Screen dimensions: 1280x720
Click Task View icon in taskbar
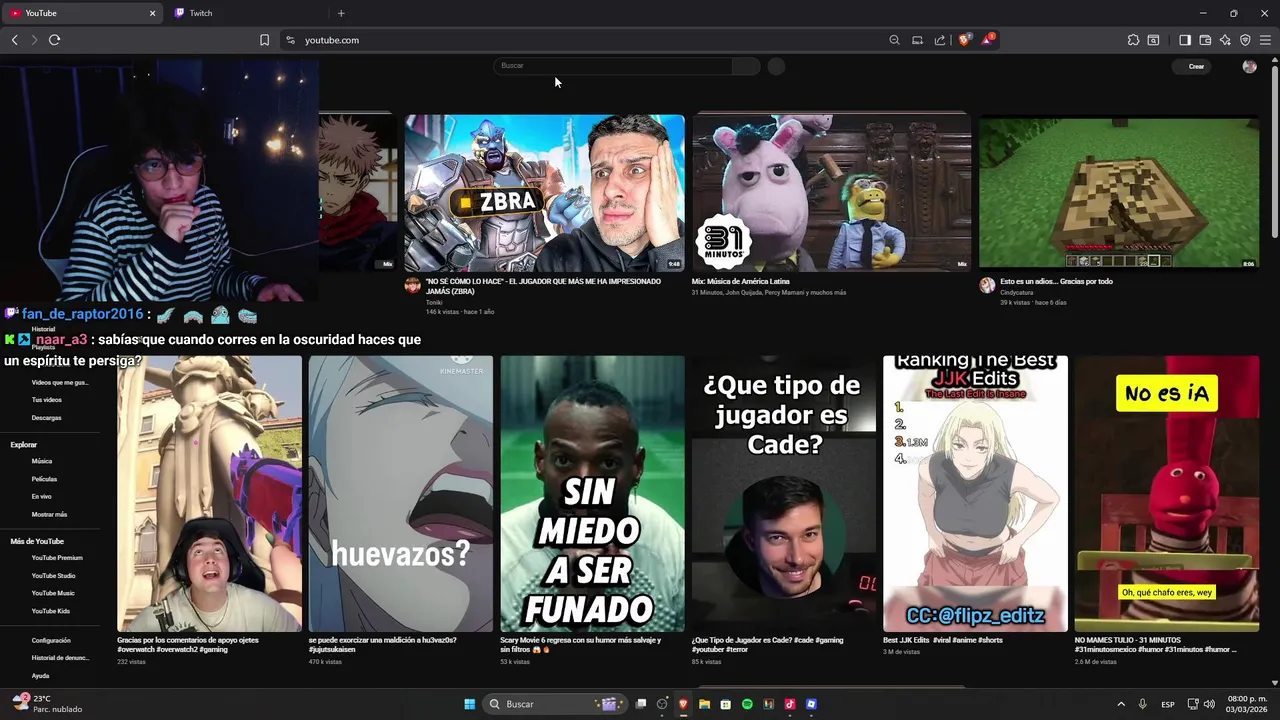point(641,704)
